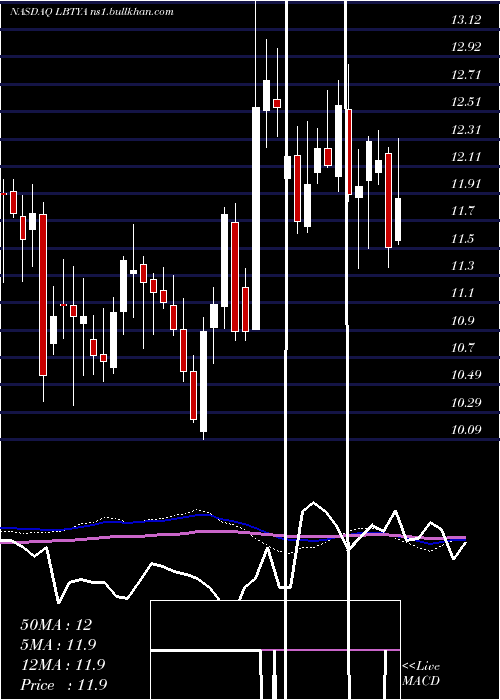The width and height of the screenshot is (500, 700).
Task: Click the 12.71 price axis label
Action: (466, 75)
